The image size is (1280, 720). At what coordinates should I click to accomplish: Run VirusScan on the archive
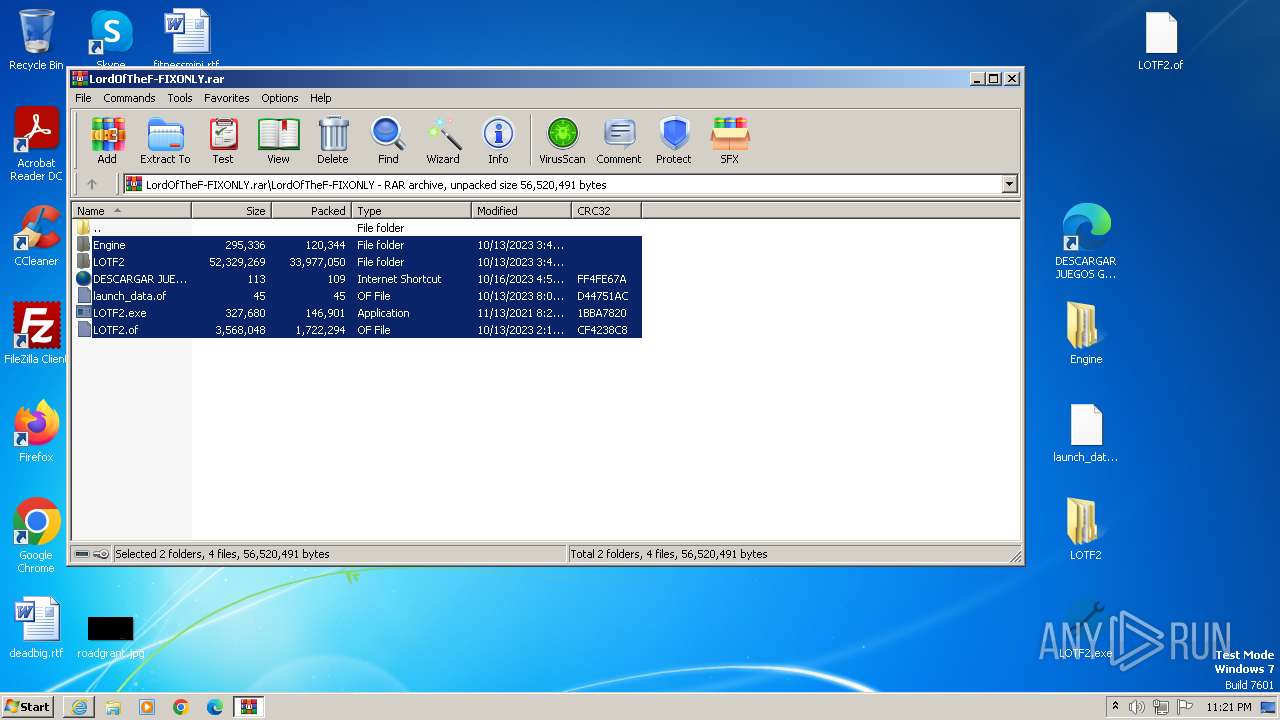pyautogui.click(x=562, y=140)
